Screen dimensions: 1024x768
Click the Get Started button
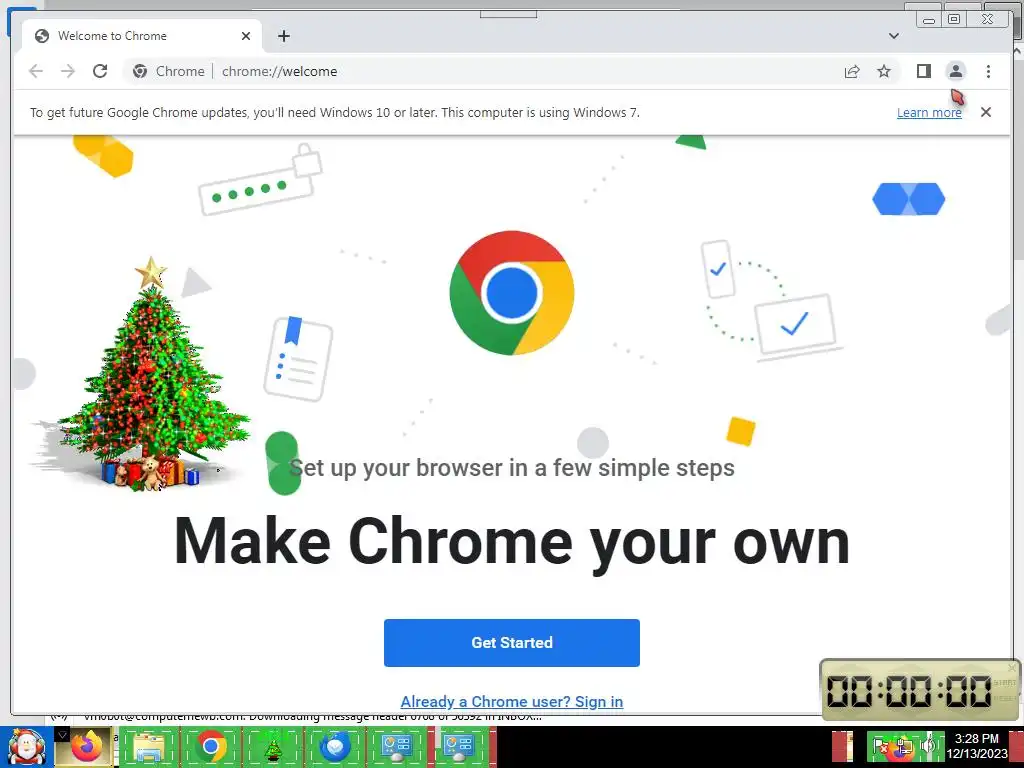click(511, 643)
